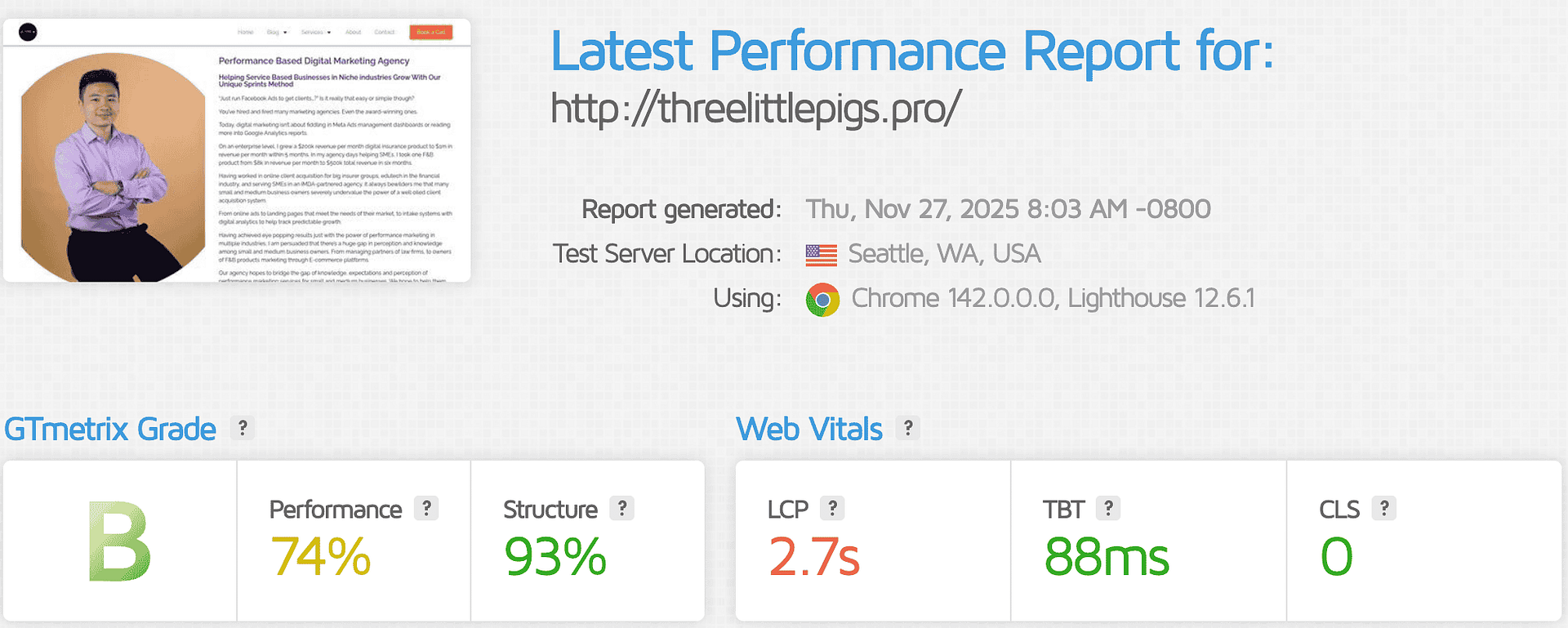This screenshot has height=628, width=1568.
Task: Select the 74% Performance score
Action: [320, 557]
